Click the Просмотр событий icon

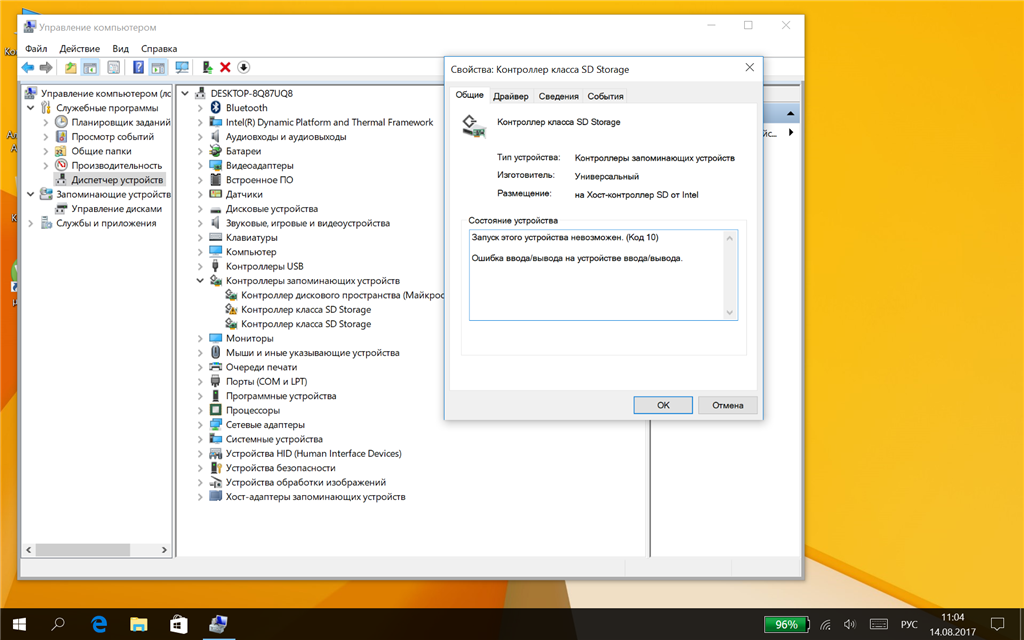pos(61,136)
